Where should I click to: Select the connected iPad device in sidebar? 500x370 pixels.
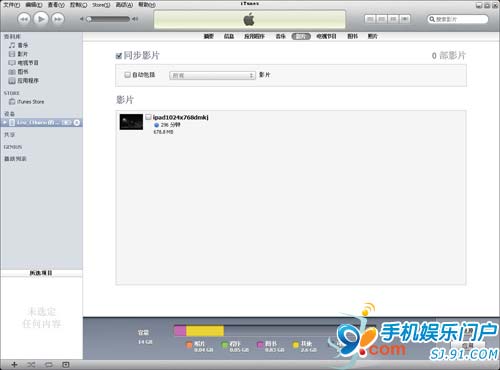(x=41, y=123)
